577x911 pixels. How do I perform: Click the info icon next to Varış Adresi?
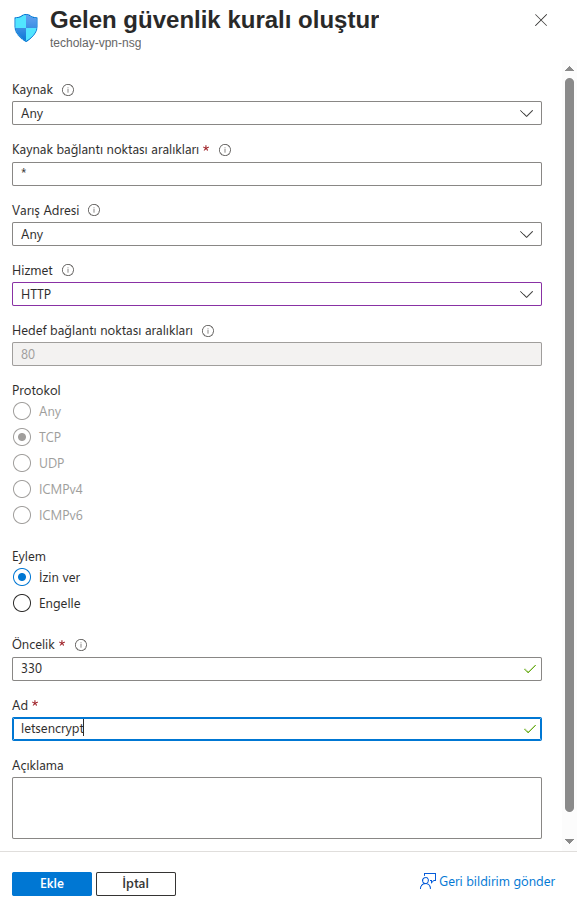(94, 210)
